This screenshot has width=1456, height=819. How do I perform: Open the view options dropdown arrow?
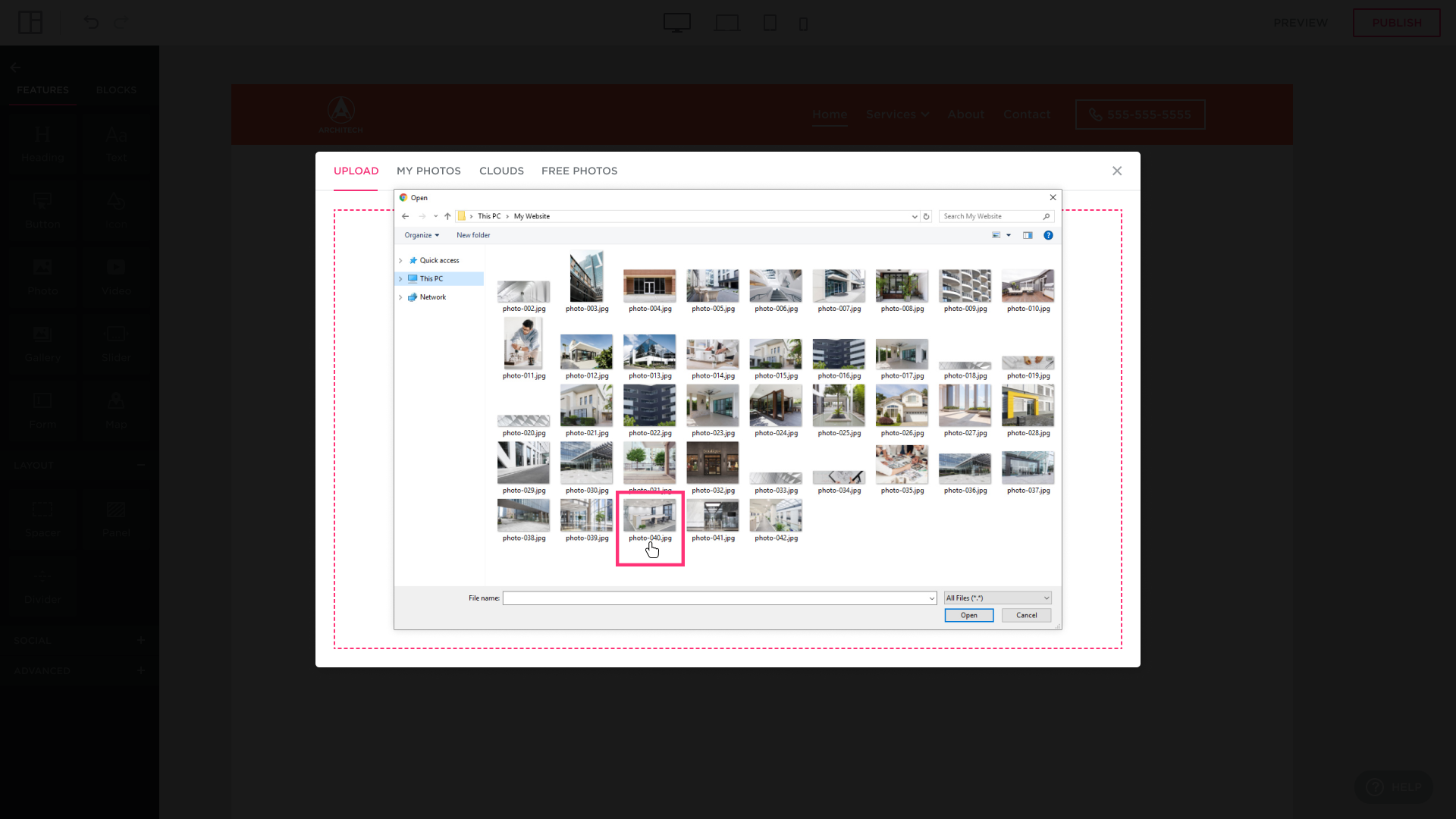click(1009, 235)
